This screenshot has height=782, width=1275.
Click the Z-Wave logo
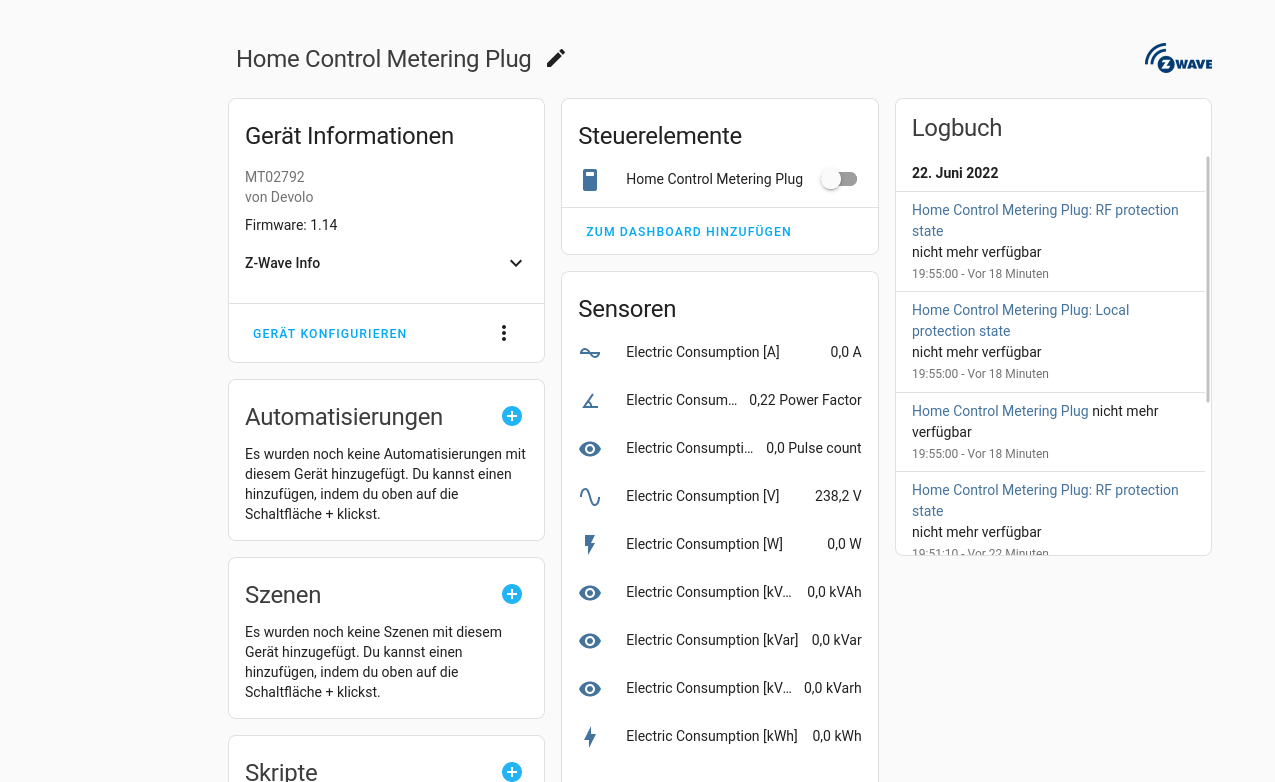[x=1178, y=57]
